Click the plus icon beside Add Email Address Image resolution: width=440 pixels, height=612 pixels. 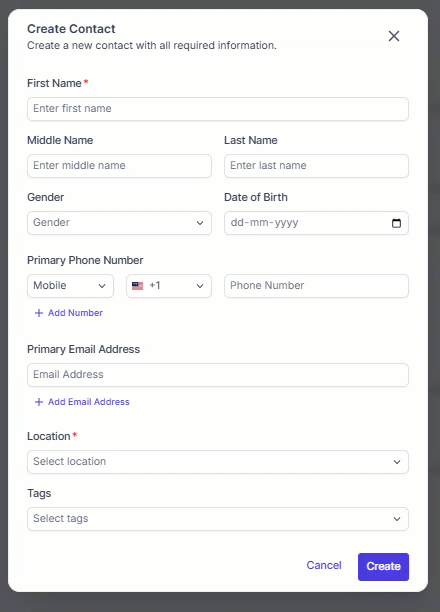(x=39, y=402)
